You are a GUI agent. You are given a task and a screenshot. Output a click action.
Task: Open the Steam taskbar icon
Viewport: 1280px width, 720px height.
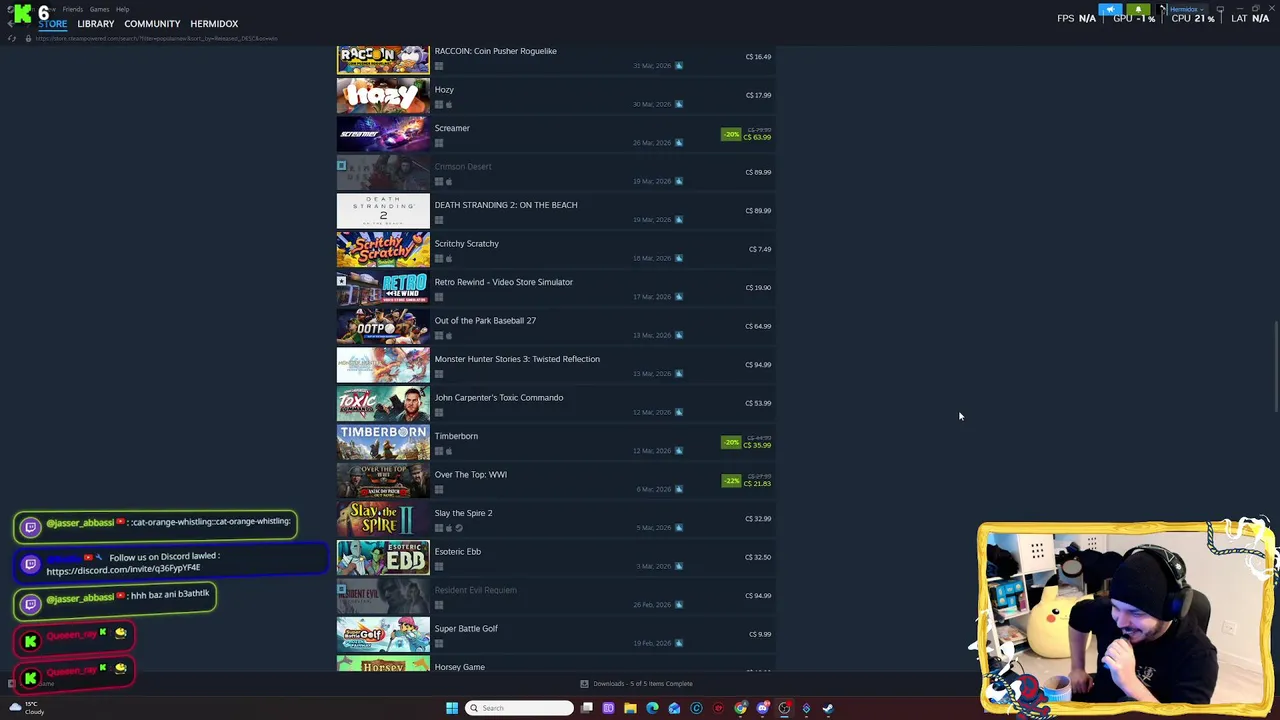click(x=828, y=708)
